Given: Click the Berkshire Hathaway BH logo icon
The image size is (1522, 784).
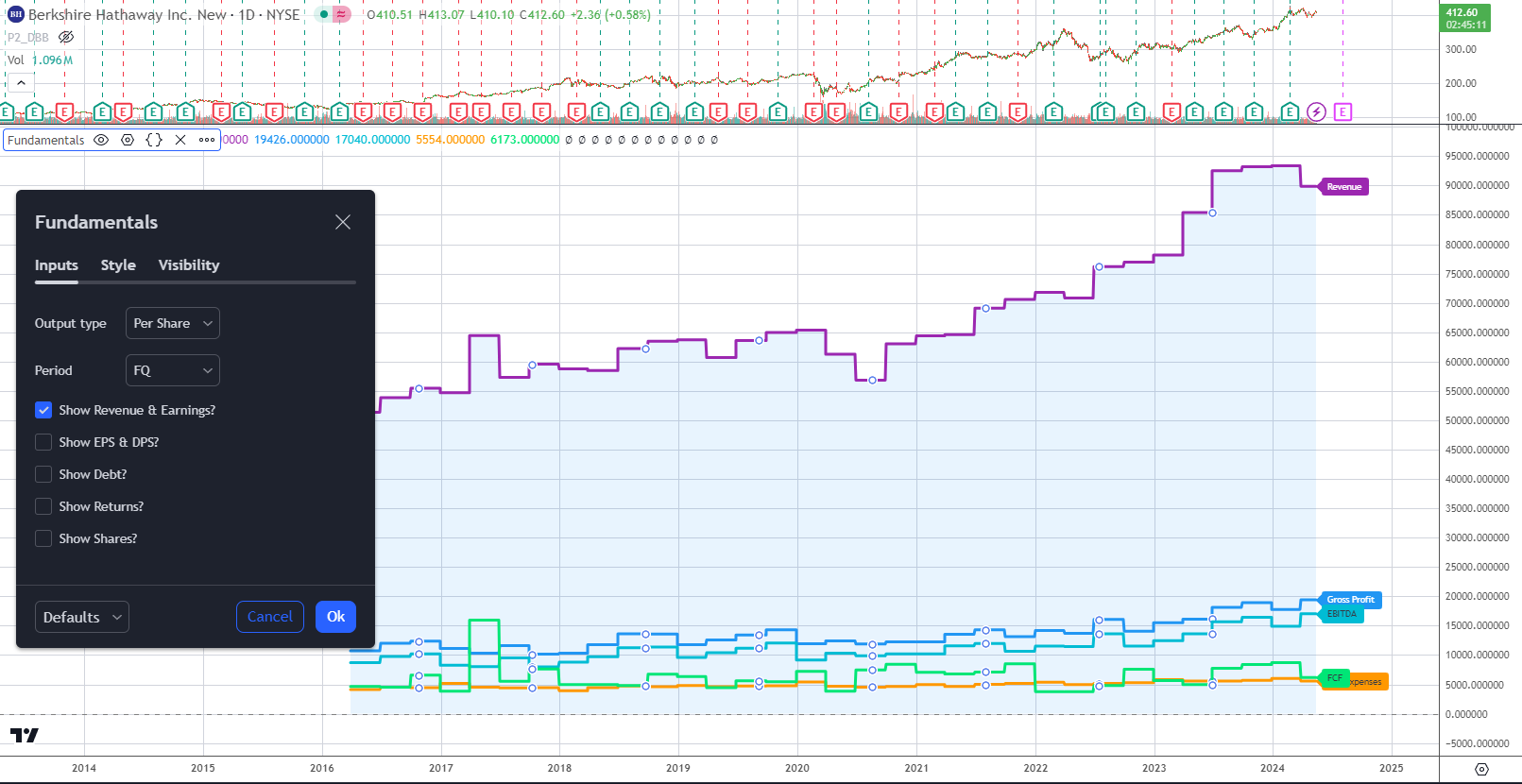Looking at the screenshot, I should pos(15,14).
